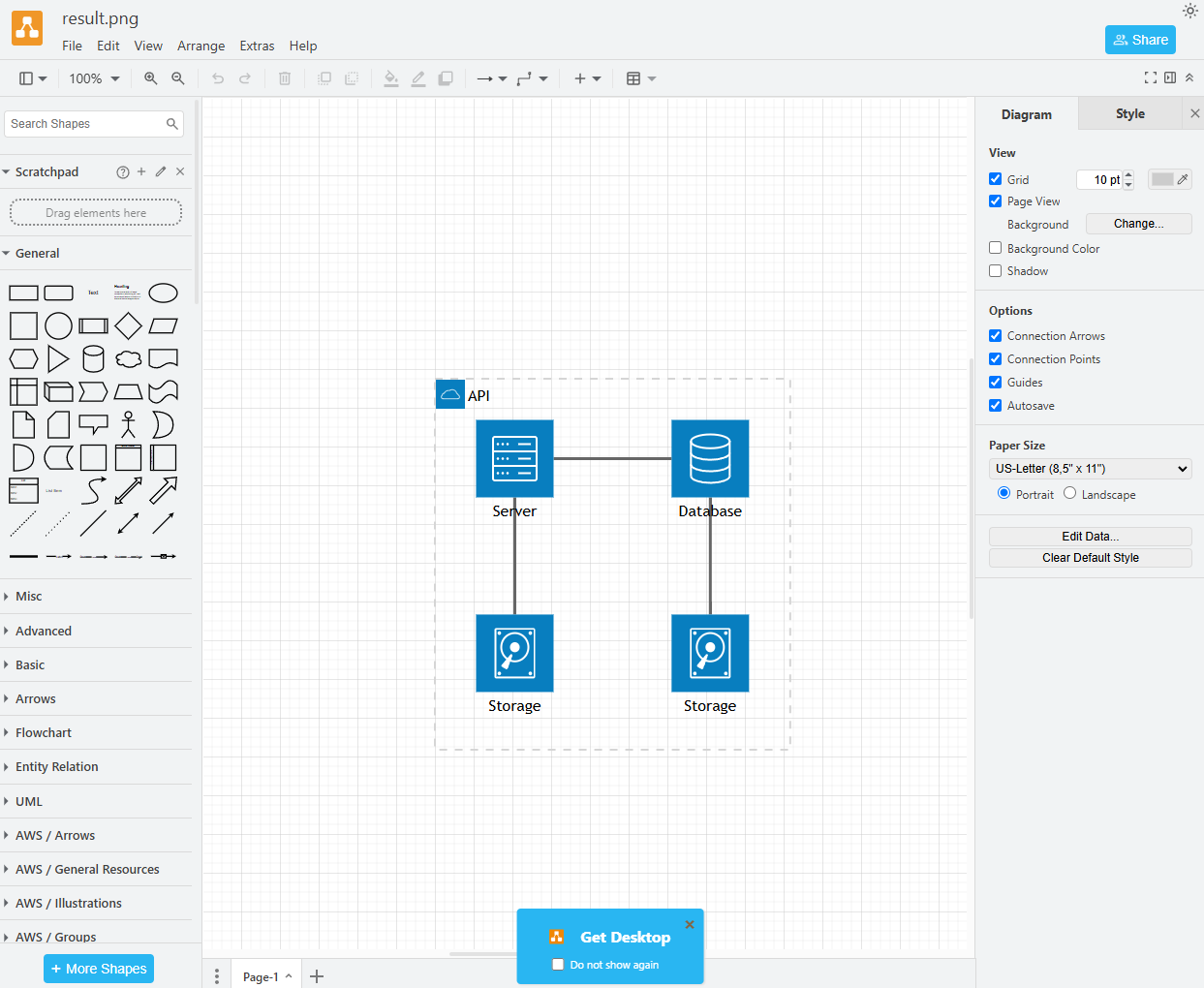Viewport: 1204px width, 988px height.
Task: Enable the Background Color checkbox
Action: (995, 248)
